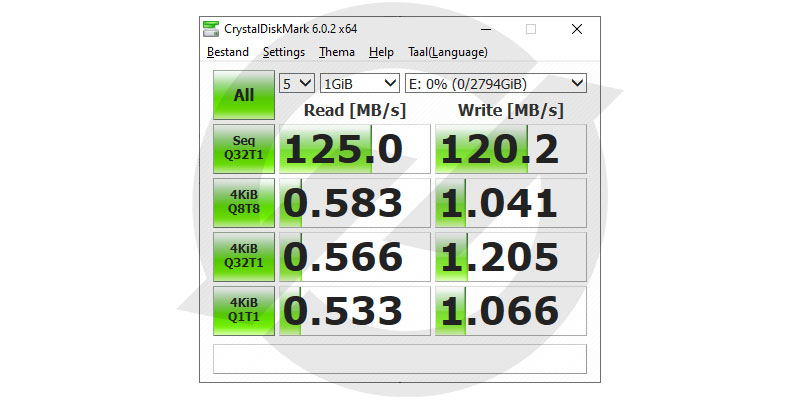This screenshot has height=400, width=800.
Task: Click the Read [MB/s] column header
Action: point(355,110)
